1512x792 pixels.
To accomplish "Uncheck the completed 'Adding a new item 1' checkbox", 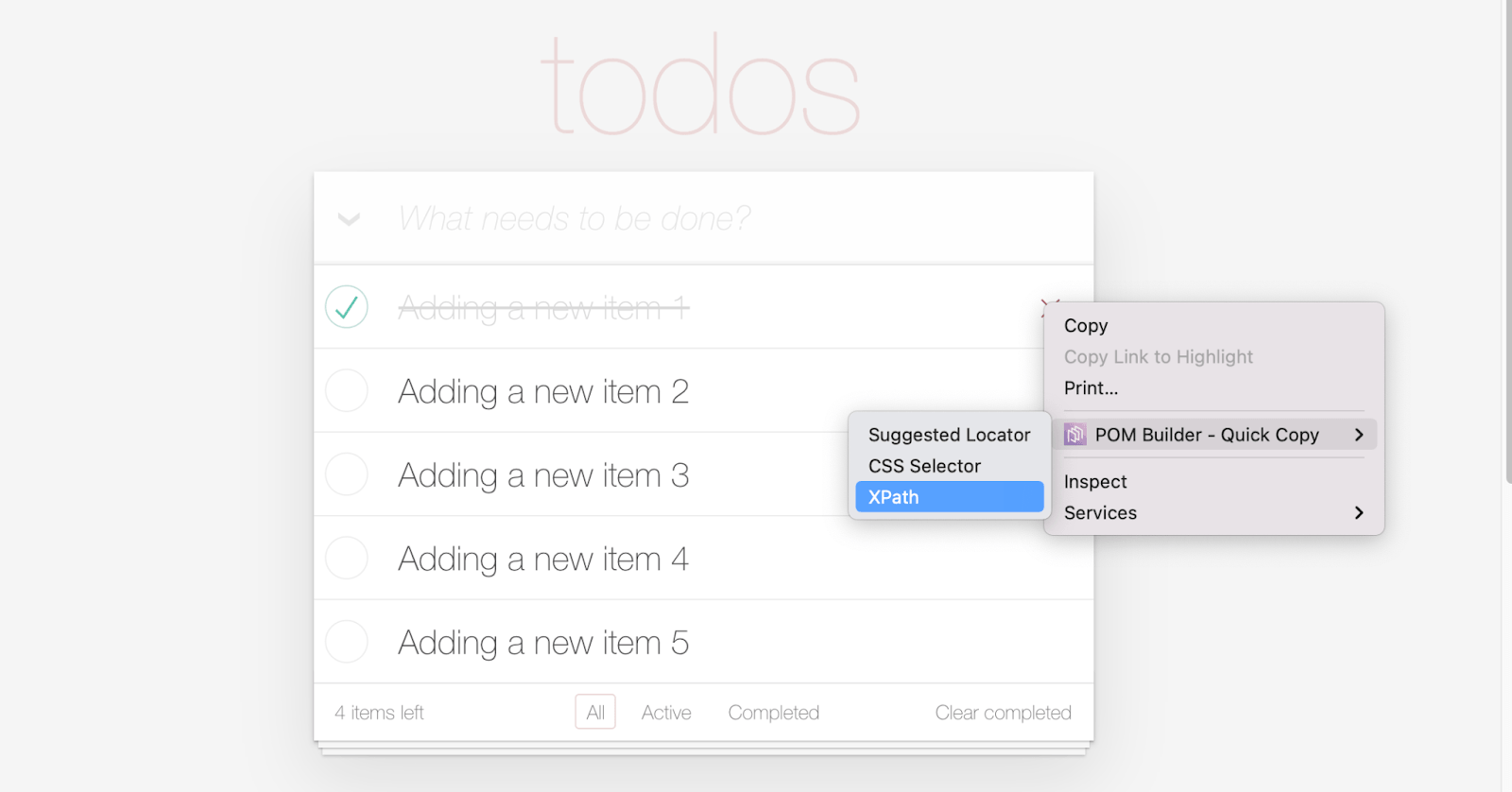I will coord(347,307).
